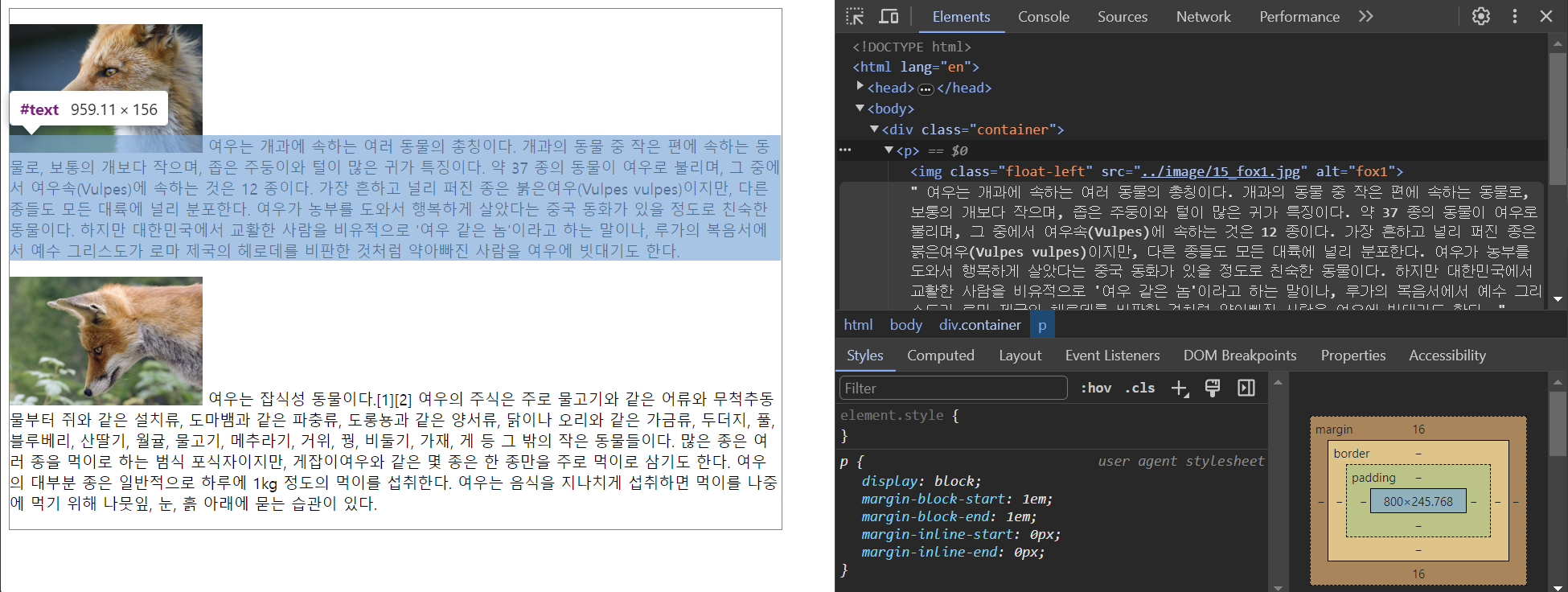Viewport: 1568px width, 592px height.
Task: Open the Accessibility sub-tab
Action: pos(1447,356)
